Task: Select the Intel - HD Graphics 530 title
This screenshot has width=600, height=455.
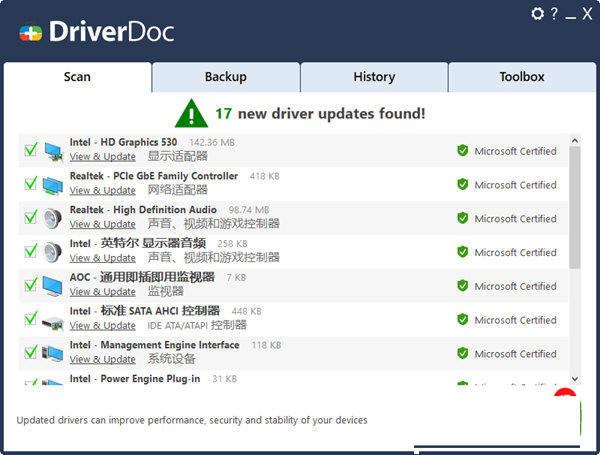Action: (x=123, y=142)
